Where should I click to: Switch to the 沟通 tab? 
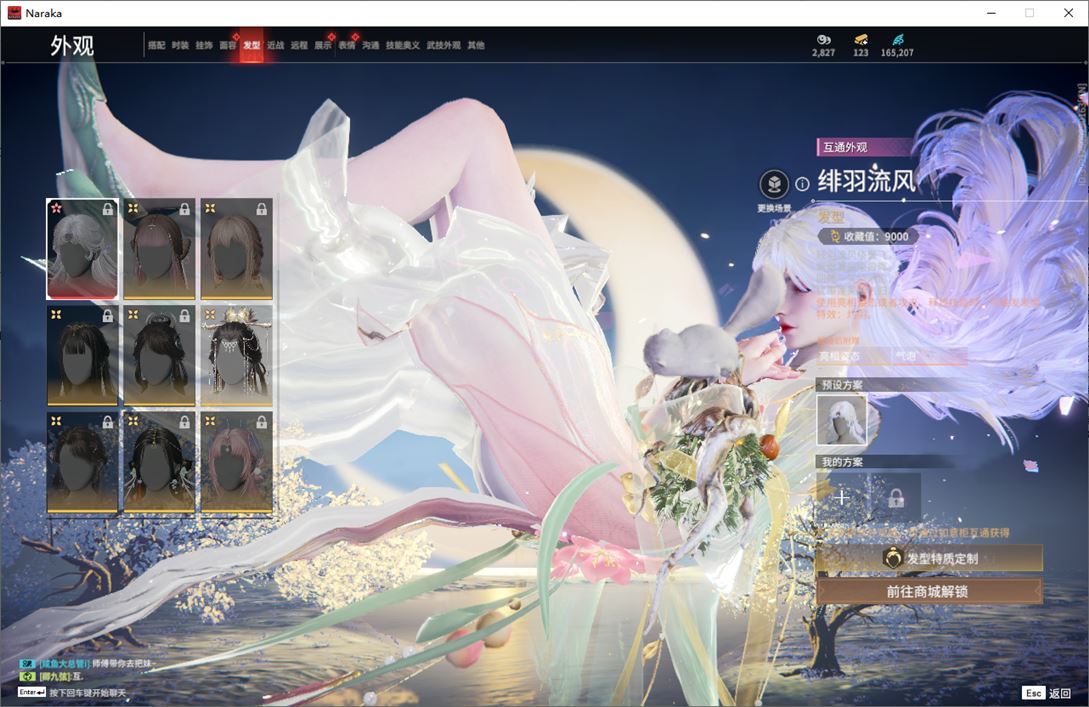pos(371,45)
